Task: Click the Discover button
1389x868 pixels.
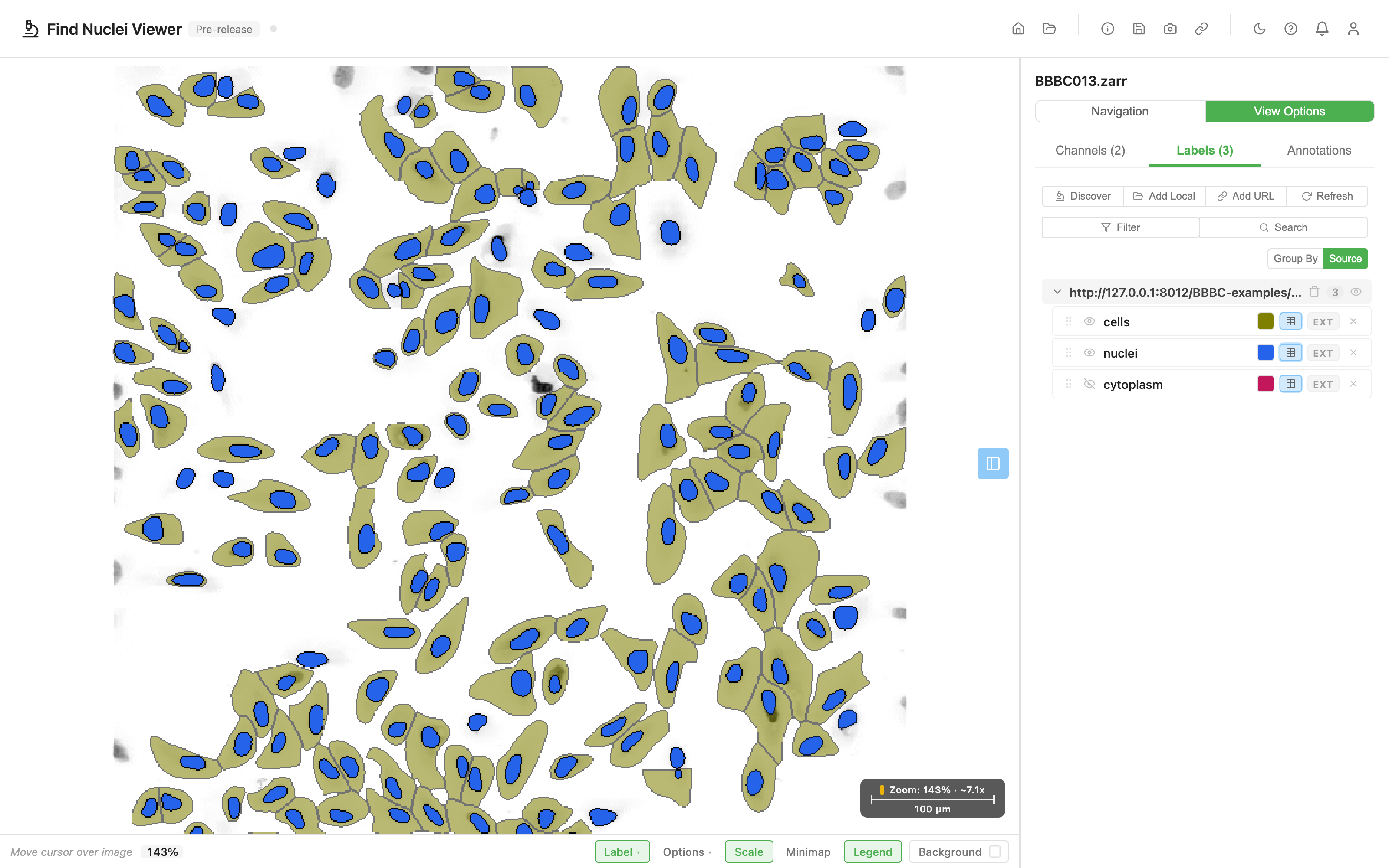Action: pyautogui.click(x=1083, y=196)
